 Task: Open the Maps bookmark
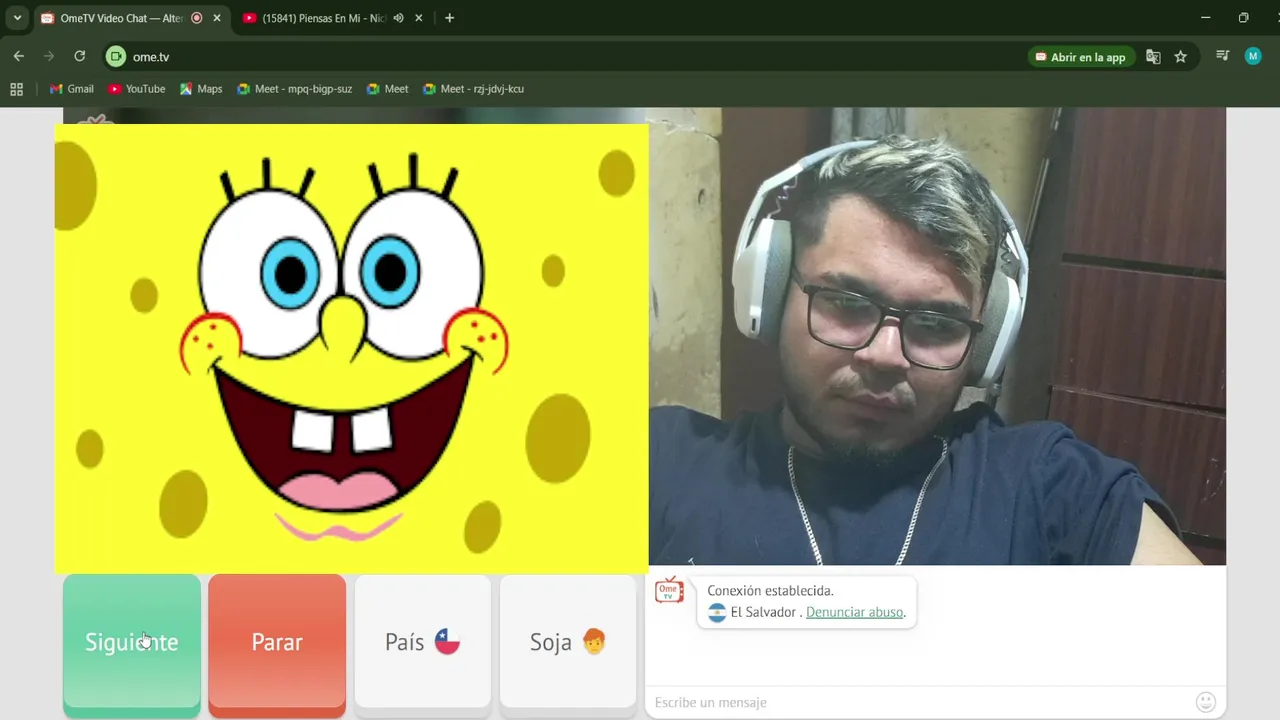click(201, 89)
